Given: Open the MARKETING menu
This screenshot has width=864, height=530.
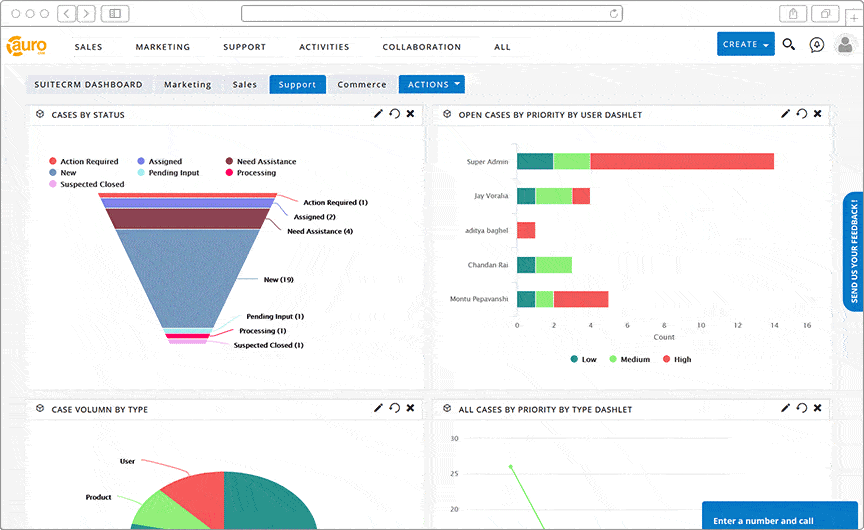Looking at the screenshot, I should (x=163, y=47).
